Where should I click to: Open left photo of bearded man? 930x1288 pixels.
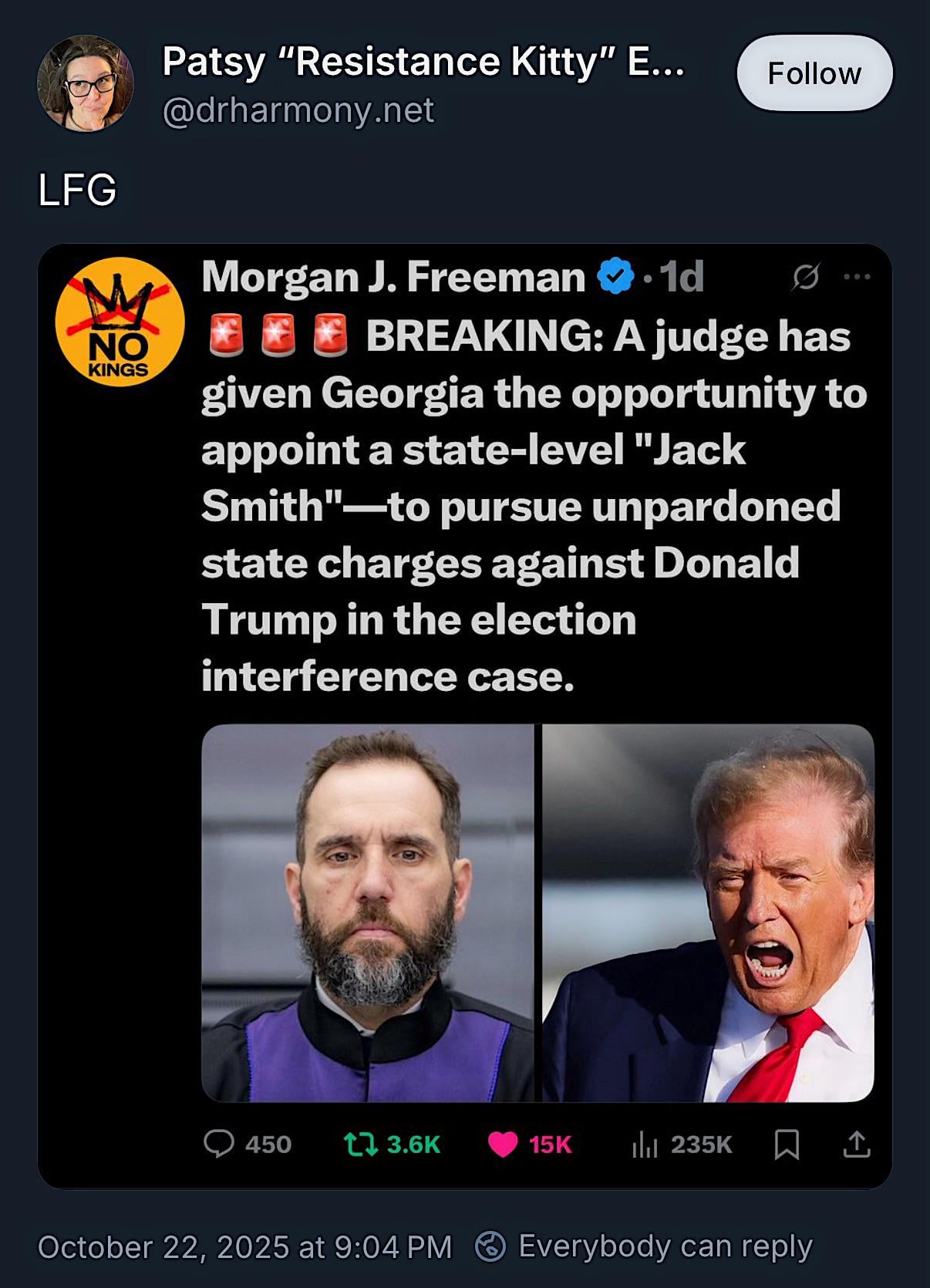tap(367, 912)
